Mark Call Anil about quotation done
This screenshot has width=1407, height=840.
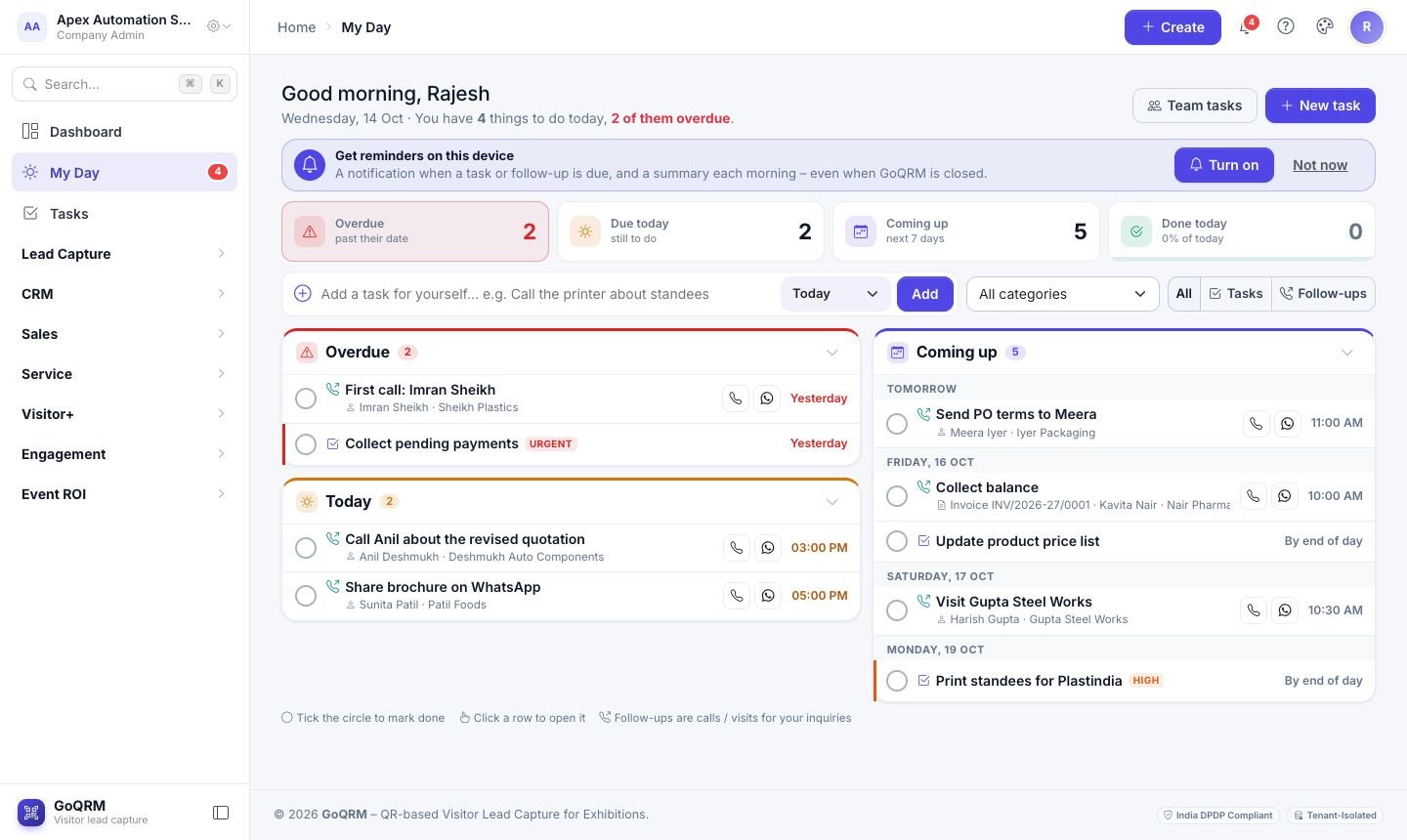(x=306, y=548)
